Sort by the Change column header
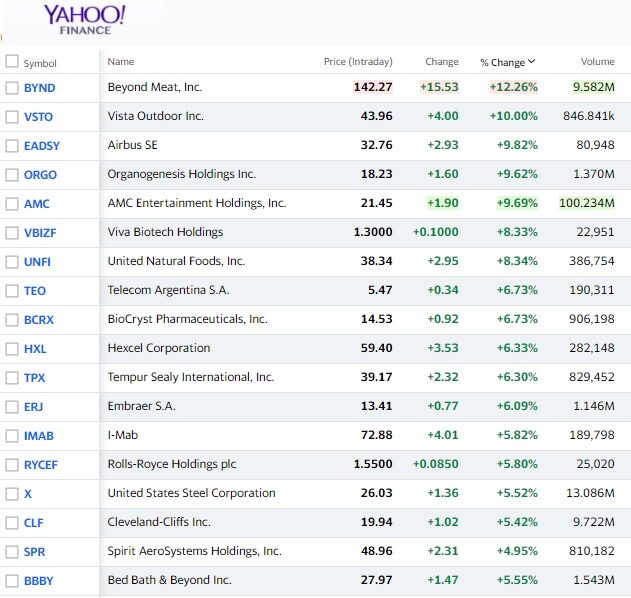The image size is (631, 598). coord(442,62)
